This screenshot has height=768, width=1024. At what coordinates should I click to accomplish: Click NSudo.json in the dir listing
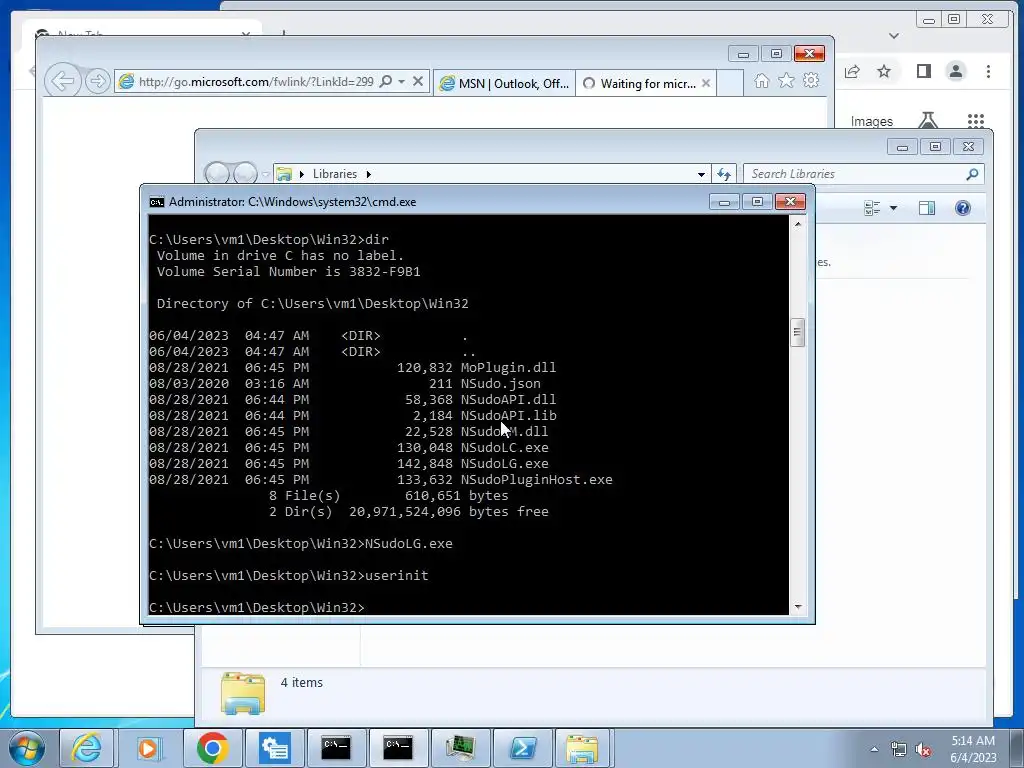(x=501, y=384)
